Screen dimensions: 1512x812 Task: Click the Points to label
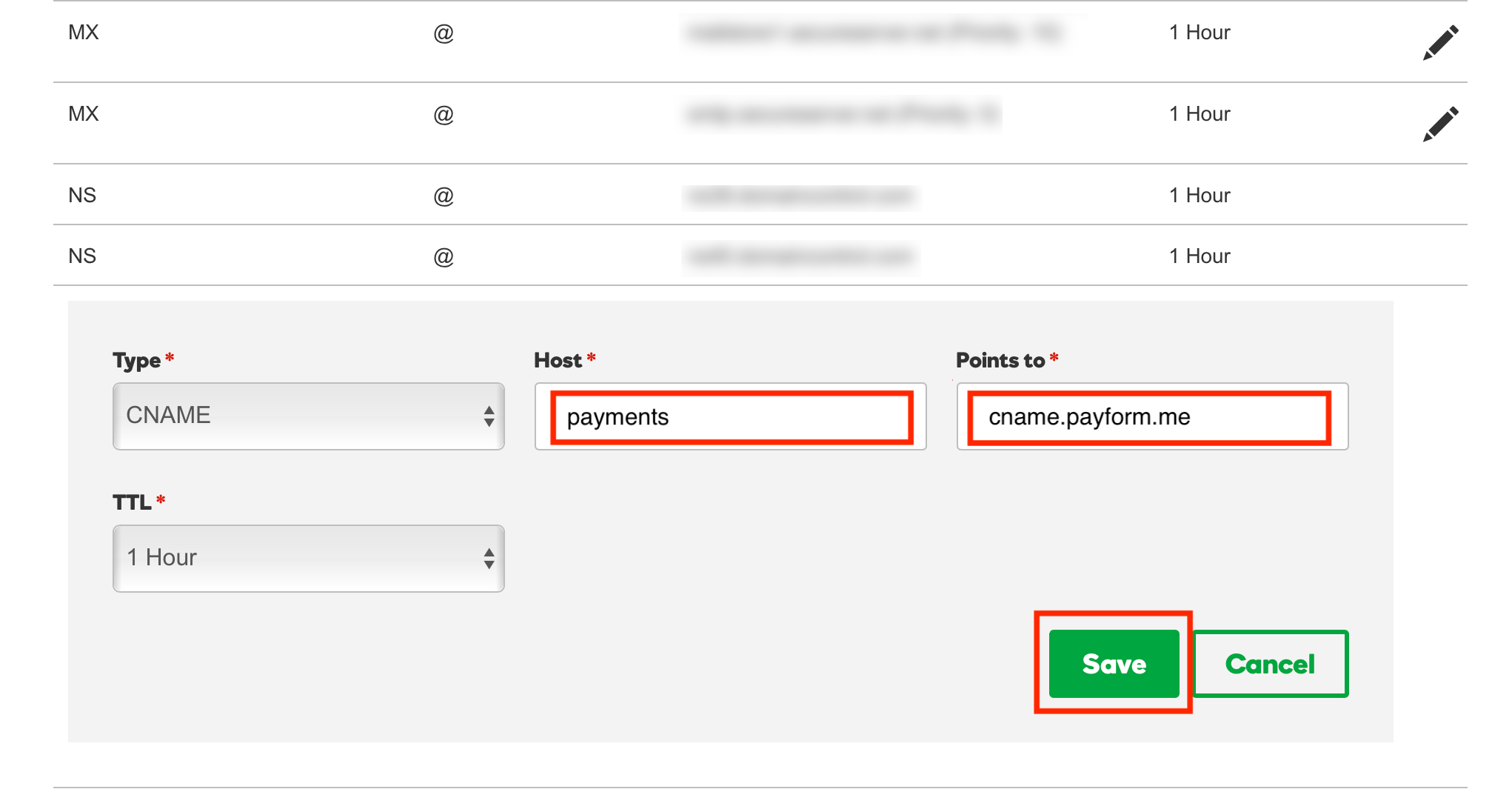click(1001, 361)
